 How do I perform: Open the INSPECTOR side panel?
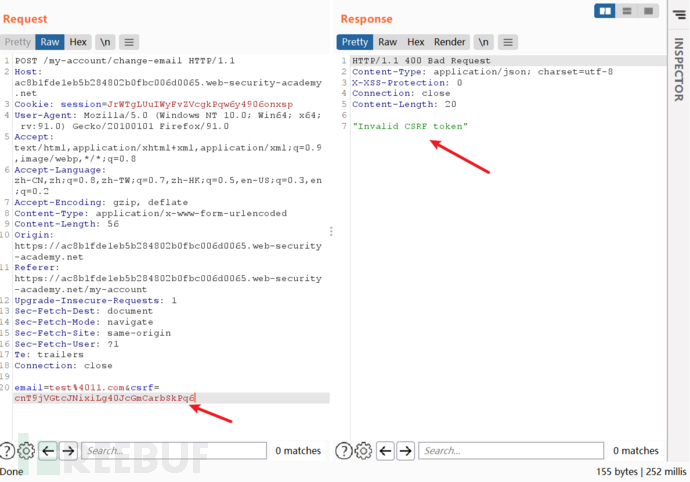click(679, 69)
